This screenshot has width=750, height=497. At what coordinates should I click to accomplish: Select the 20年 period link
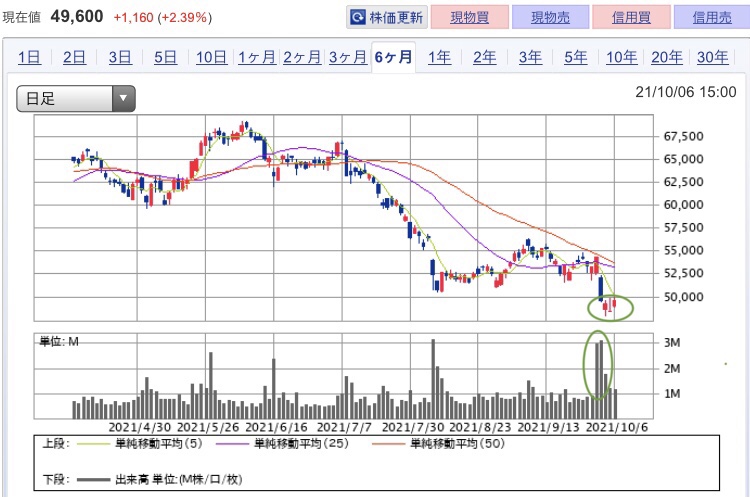pyautogui.click(x=667, y=57)
